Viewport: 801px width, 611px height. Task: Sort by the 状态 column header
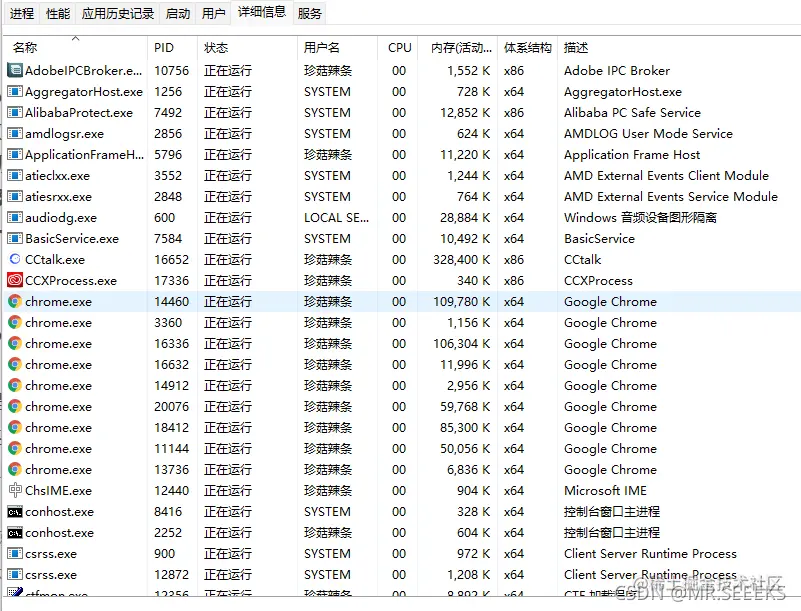tap(247, 48)
